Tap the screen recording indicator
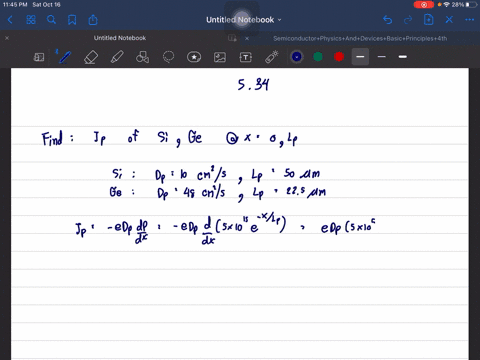Image resolution: width=480 pixels, height=360 pixels. click(x=424, y=5)
